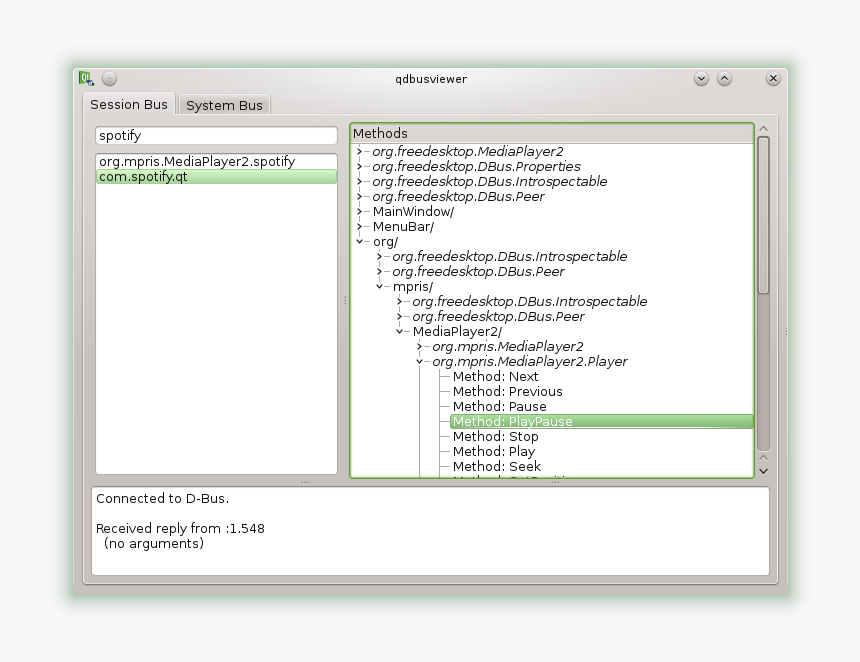Select org.mpris.MediaPlayer2.spotify service
Image resolution: width=860 pixels, height=662 pixels.
point(197,161)
